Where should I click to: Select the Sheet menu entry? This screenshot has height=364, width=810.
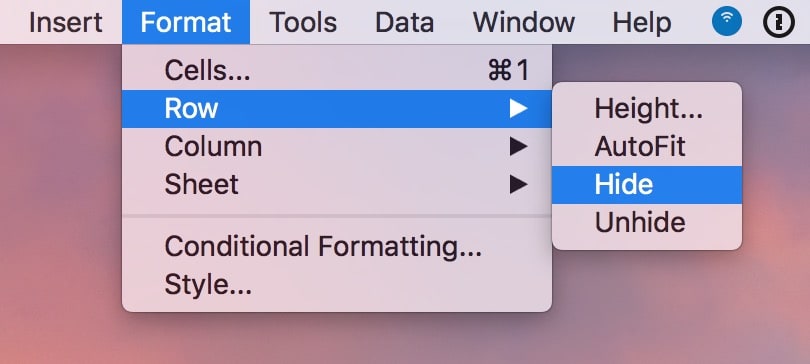337,184
